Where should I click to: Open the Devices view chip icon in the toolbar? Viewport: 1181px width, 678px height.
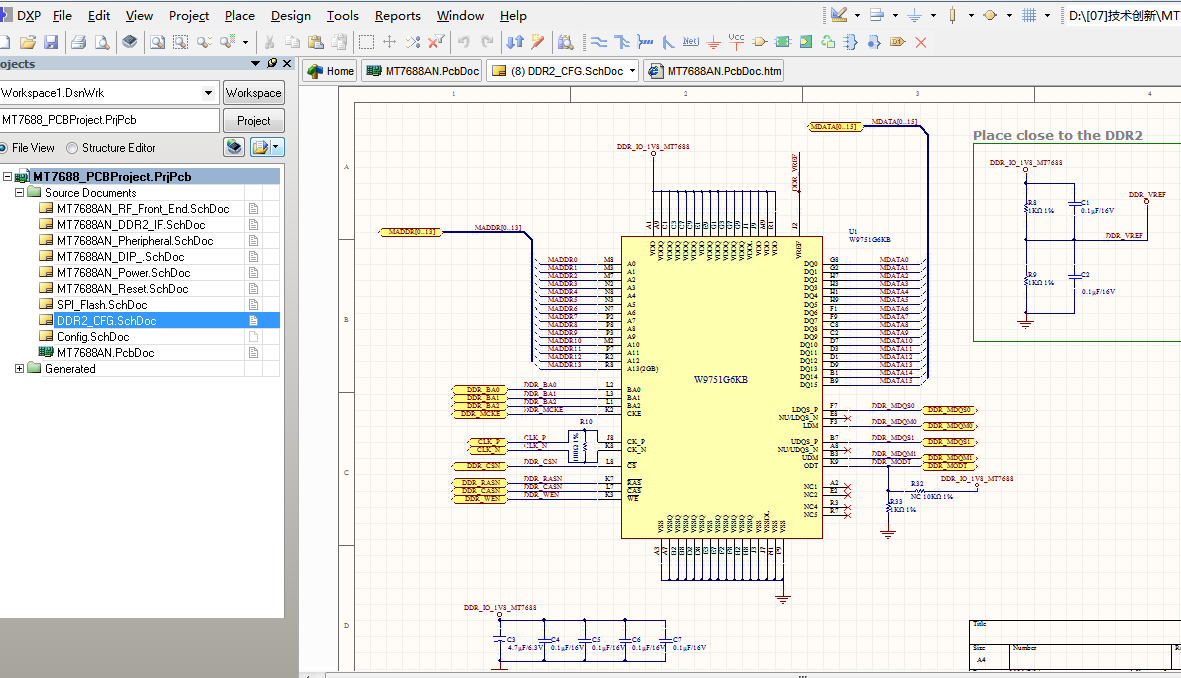[x=130, y=42]
